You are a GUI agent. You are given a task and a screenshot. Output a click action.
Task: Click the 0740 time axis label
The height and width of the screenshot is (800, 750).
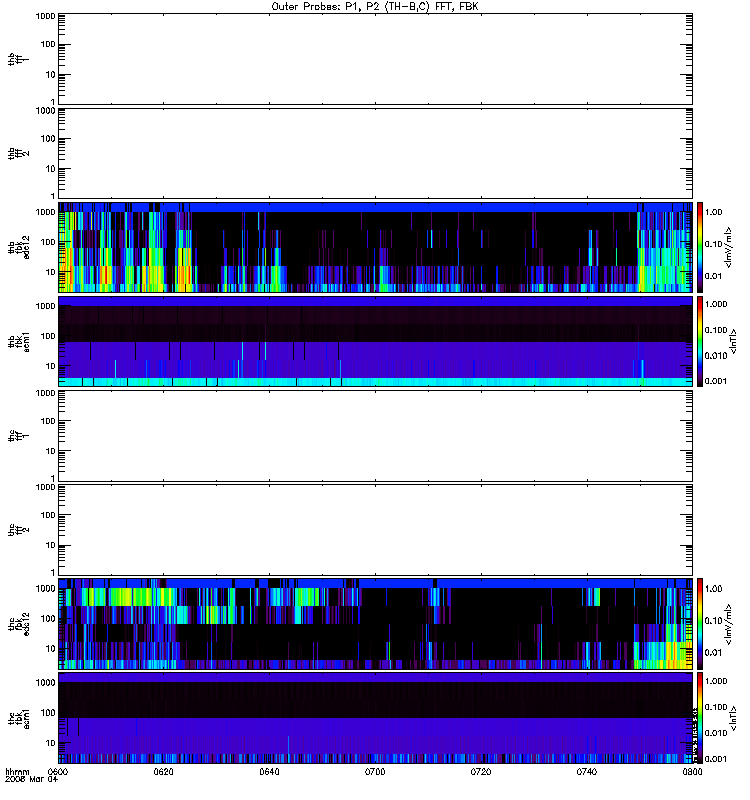pos(587,772)
